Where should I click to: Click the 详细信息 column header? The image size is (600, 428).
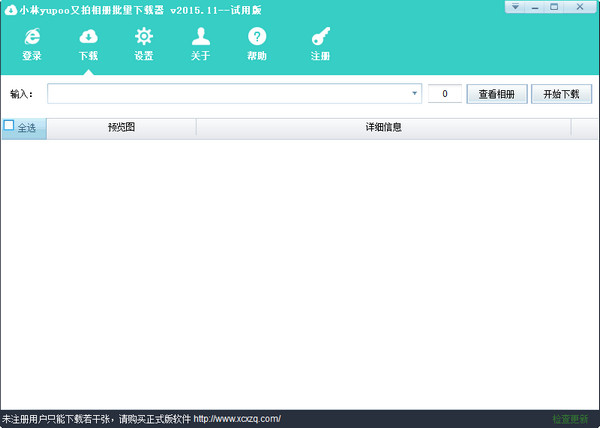383,128
